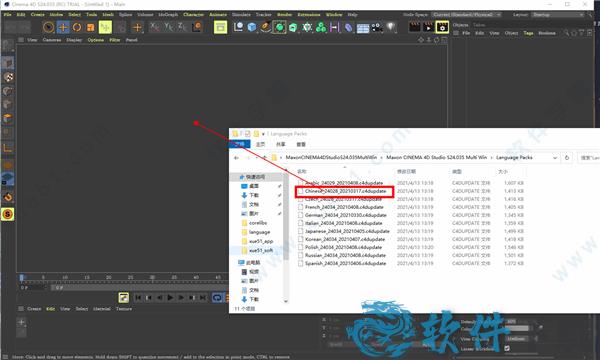This screenshot has height=360, width=600.
Task: Click Explorer sidebar scrollbar down arrow
Action: 286,301
